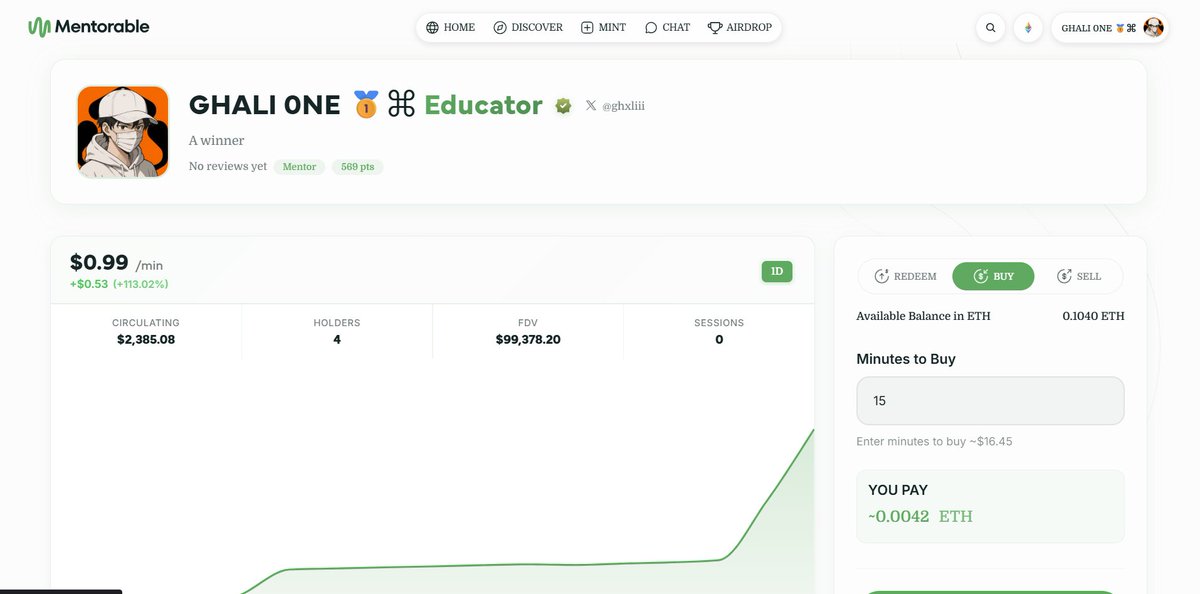1200x594 pixels.
Task: Open the GHALI 0NE account menu
Action: 1111,28
